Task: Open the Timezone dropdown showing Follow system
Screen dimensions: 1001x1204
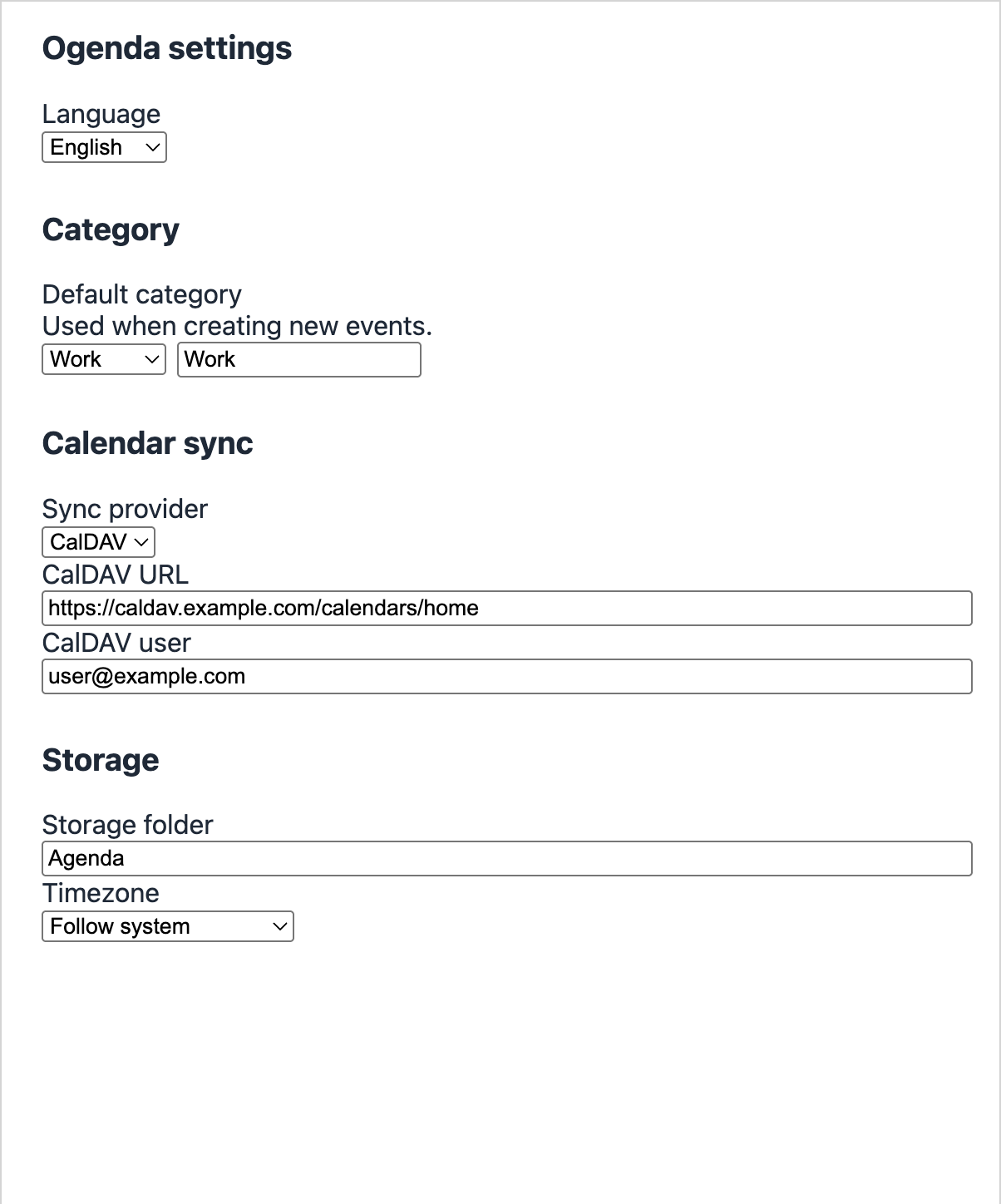Action: pos(168,926)
